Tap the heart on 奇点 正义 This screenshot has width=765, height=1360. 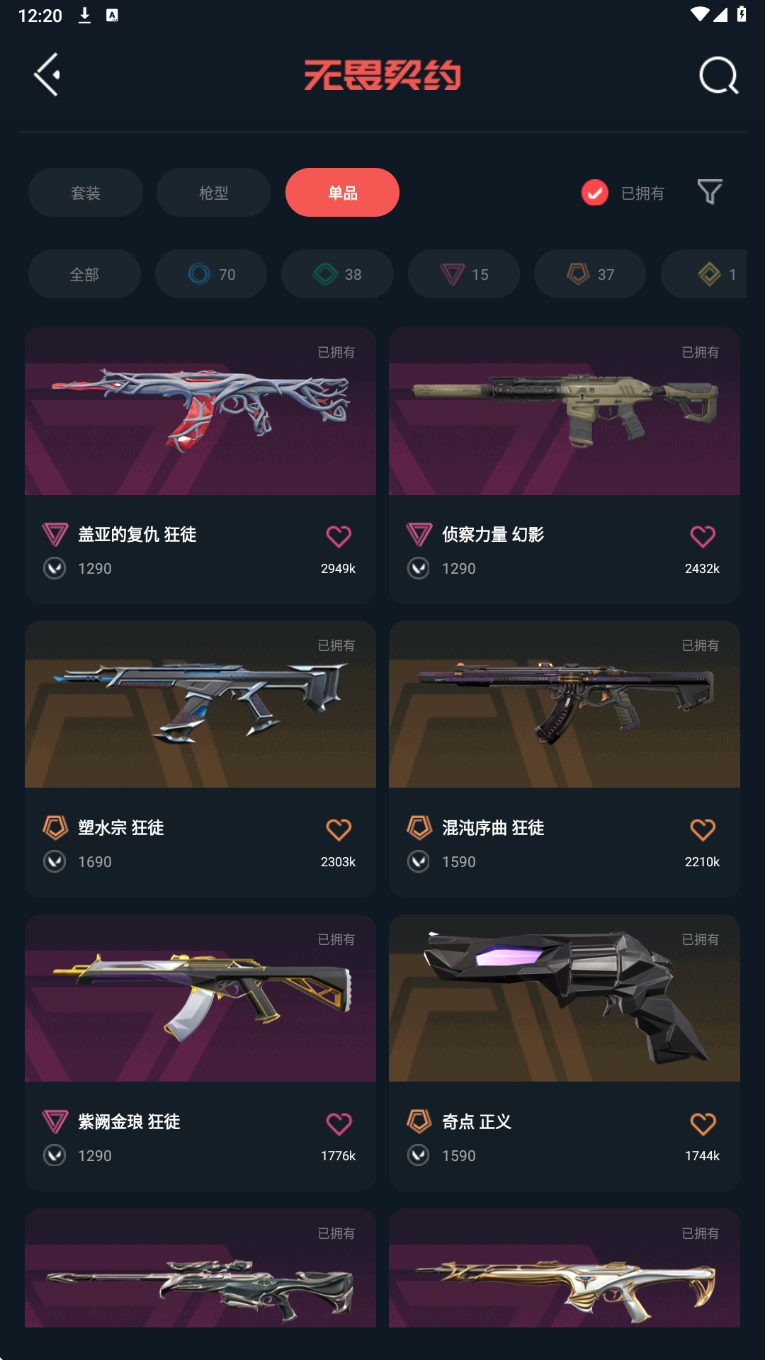point(703,1123)
